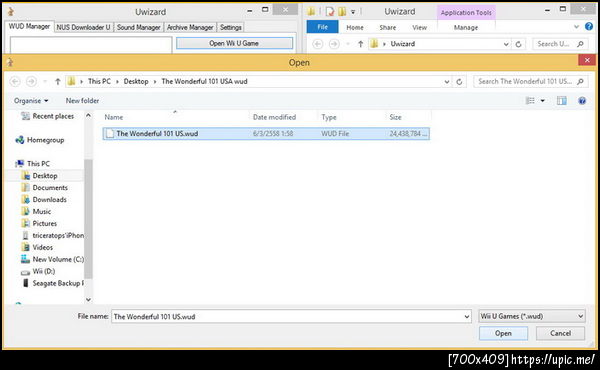Open the File menu in Explorer window

point(322,27)
